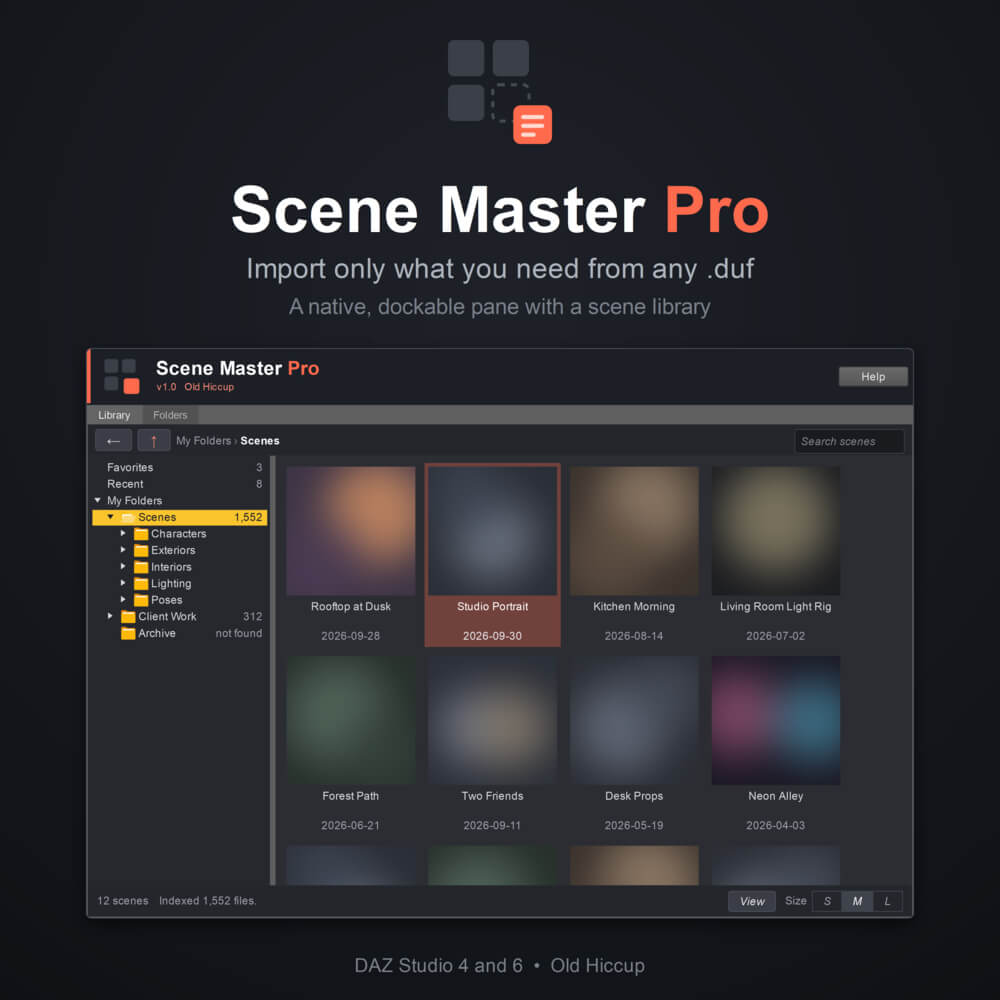Select the Archive folder row
This screenshot has height=1000, width=1000.
[180, 633]
